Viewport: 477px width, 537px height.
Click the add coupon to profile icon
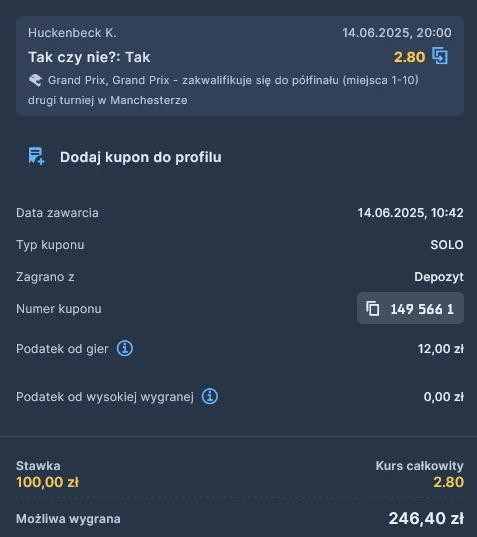point(36,156)
